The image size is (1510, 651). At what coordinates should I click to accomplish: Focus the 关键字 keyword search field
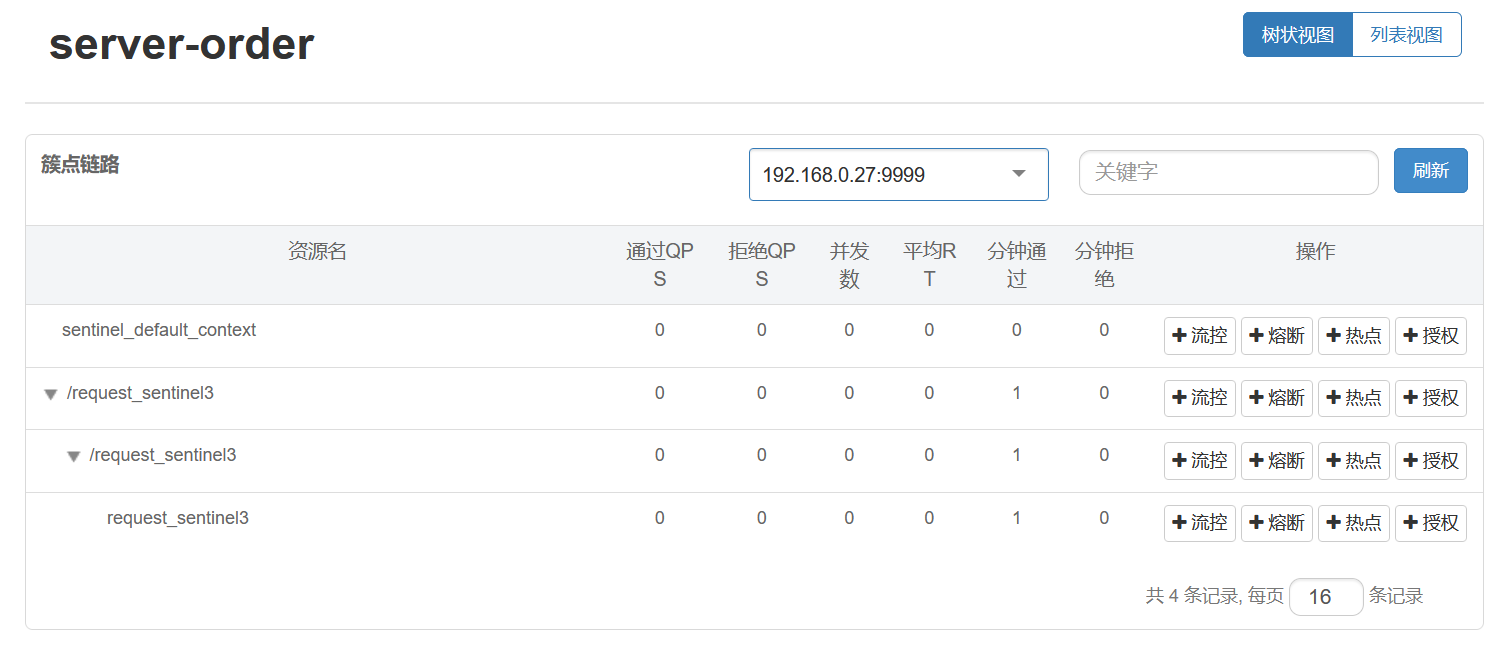coord(1228,172)
